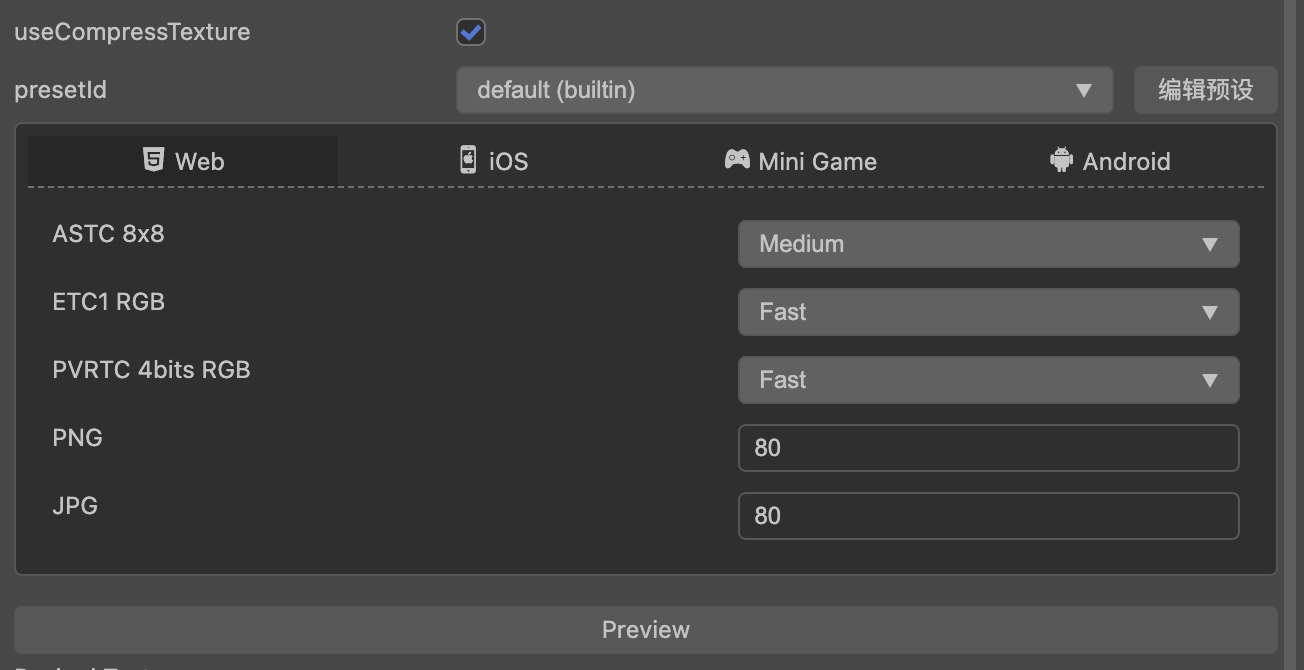This screenshot has width=1304, height=670.
Task: Click the 编辑预设 button
Action: (x=1205, y=90)
